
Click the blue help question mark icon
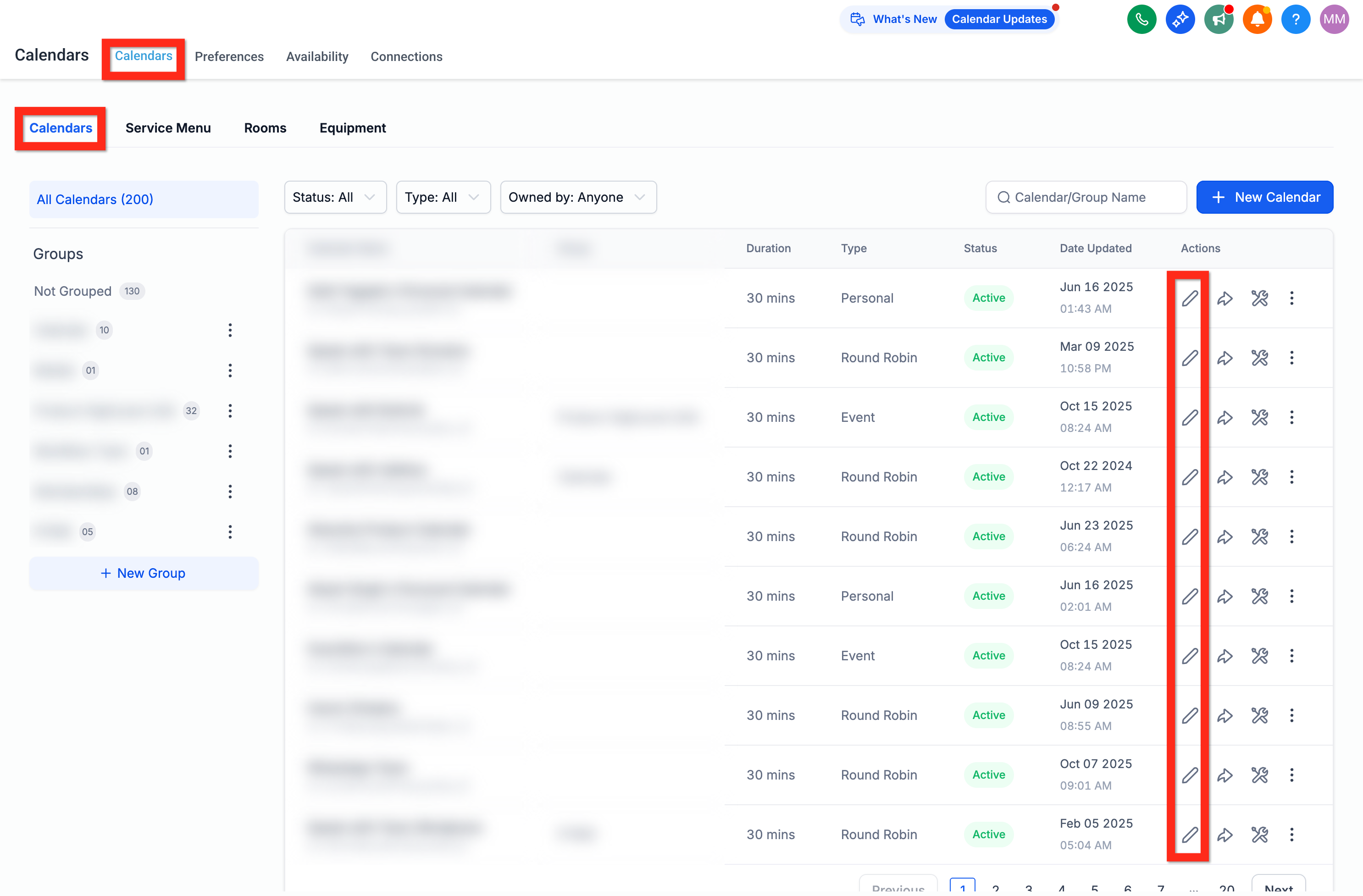[x=1296, y=19]
